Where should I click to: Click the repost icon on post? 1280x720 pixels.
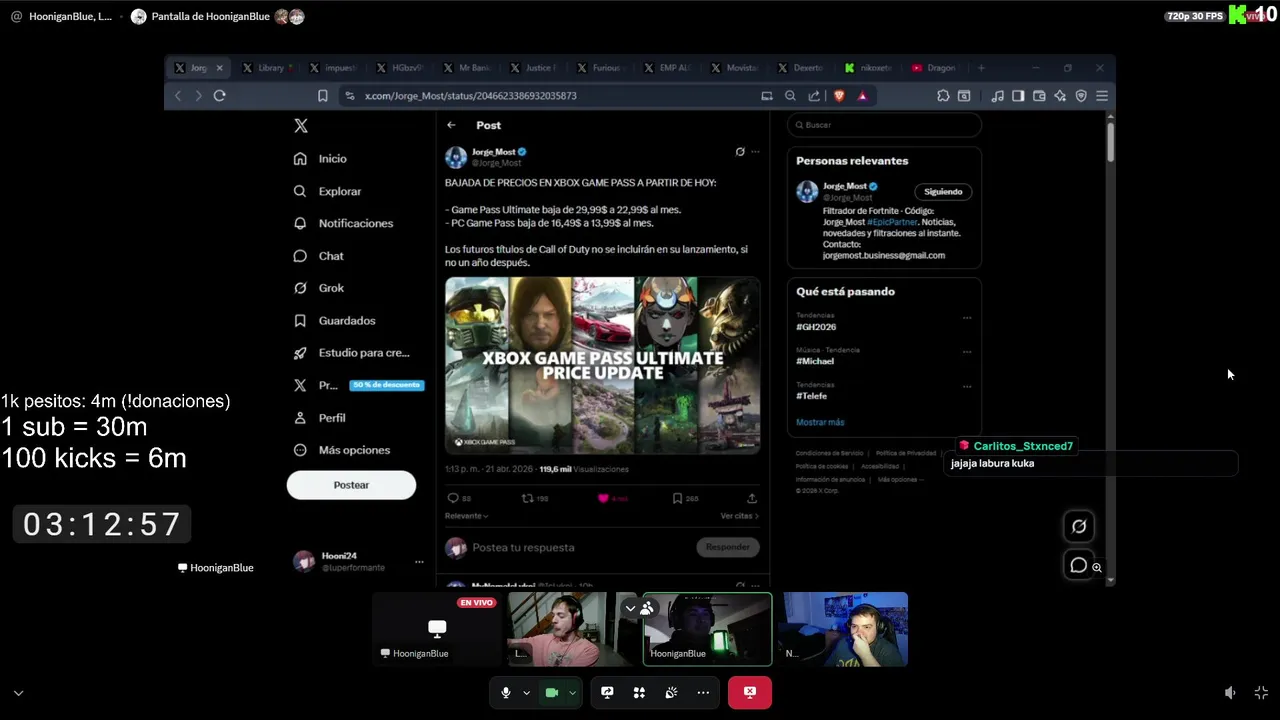pos(528,498)
